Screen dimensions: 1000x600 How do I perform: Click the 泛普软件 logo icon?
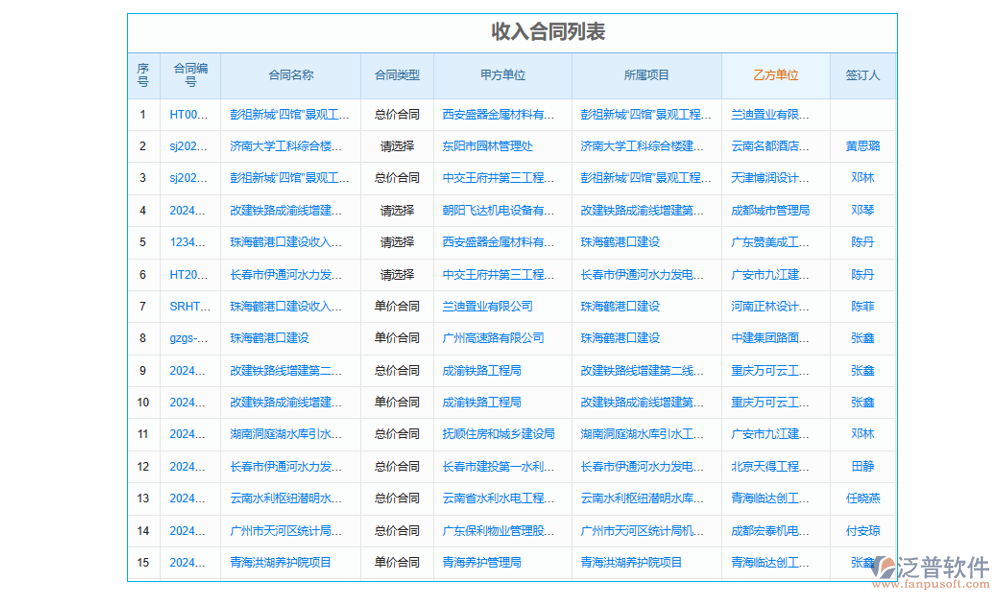point(886,568)
